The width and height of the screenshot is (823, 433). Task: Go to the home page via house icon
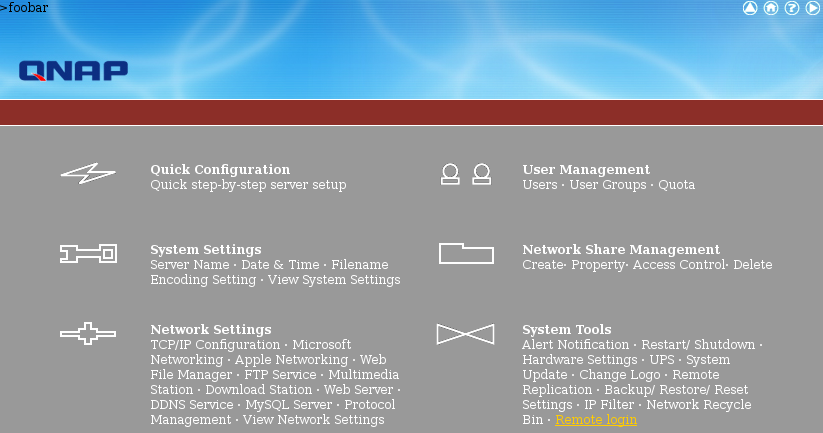point(771,8)
